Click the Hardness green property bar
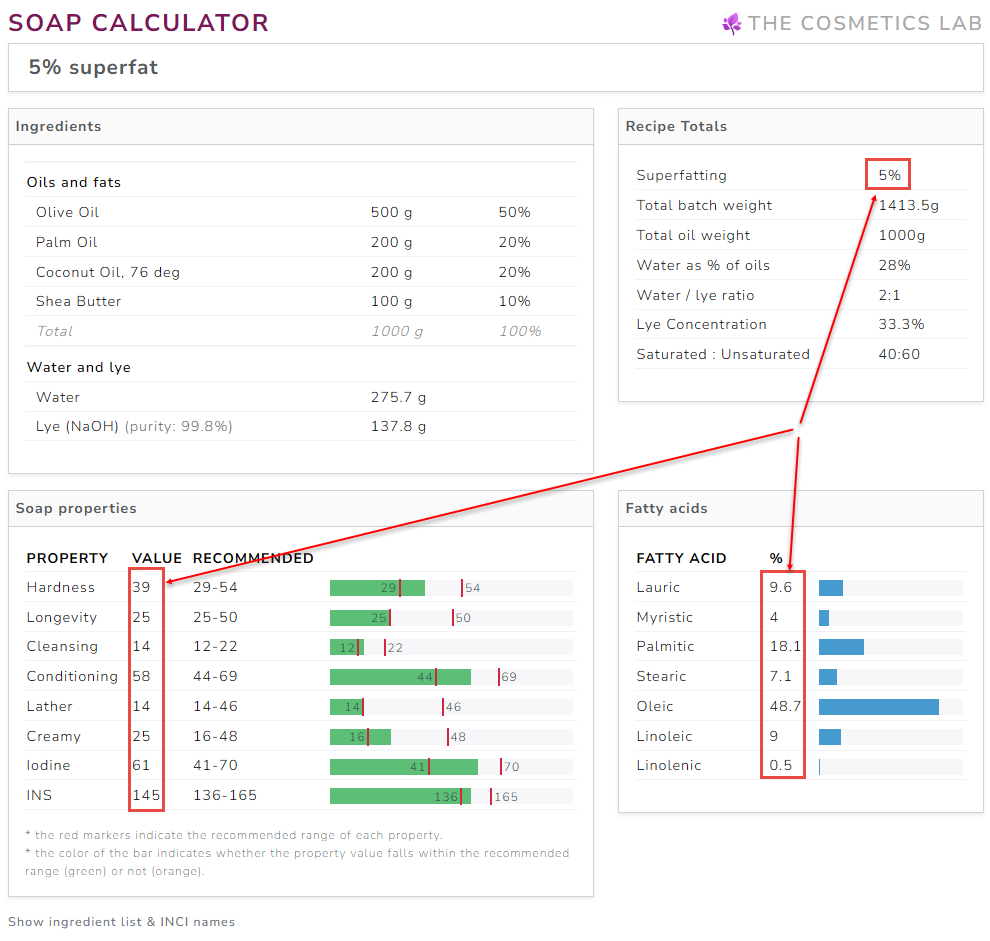Image resolution: width=990 pixels, height=941 pixels. click(377, 588)
